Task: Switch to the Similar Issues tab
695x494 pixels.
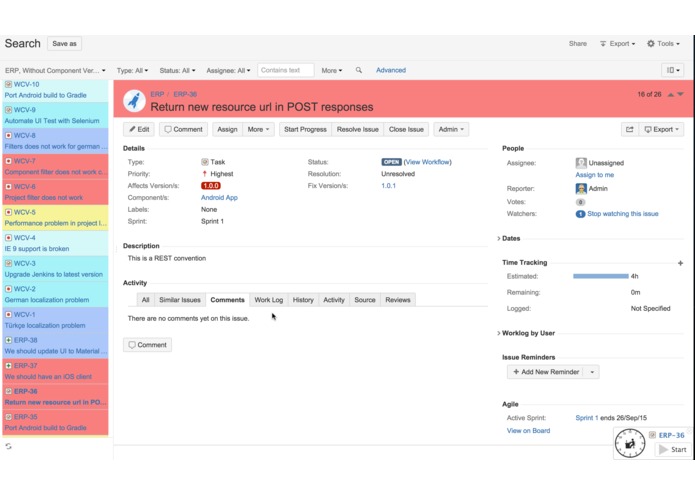Action: pos(180,300)
